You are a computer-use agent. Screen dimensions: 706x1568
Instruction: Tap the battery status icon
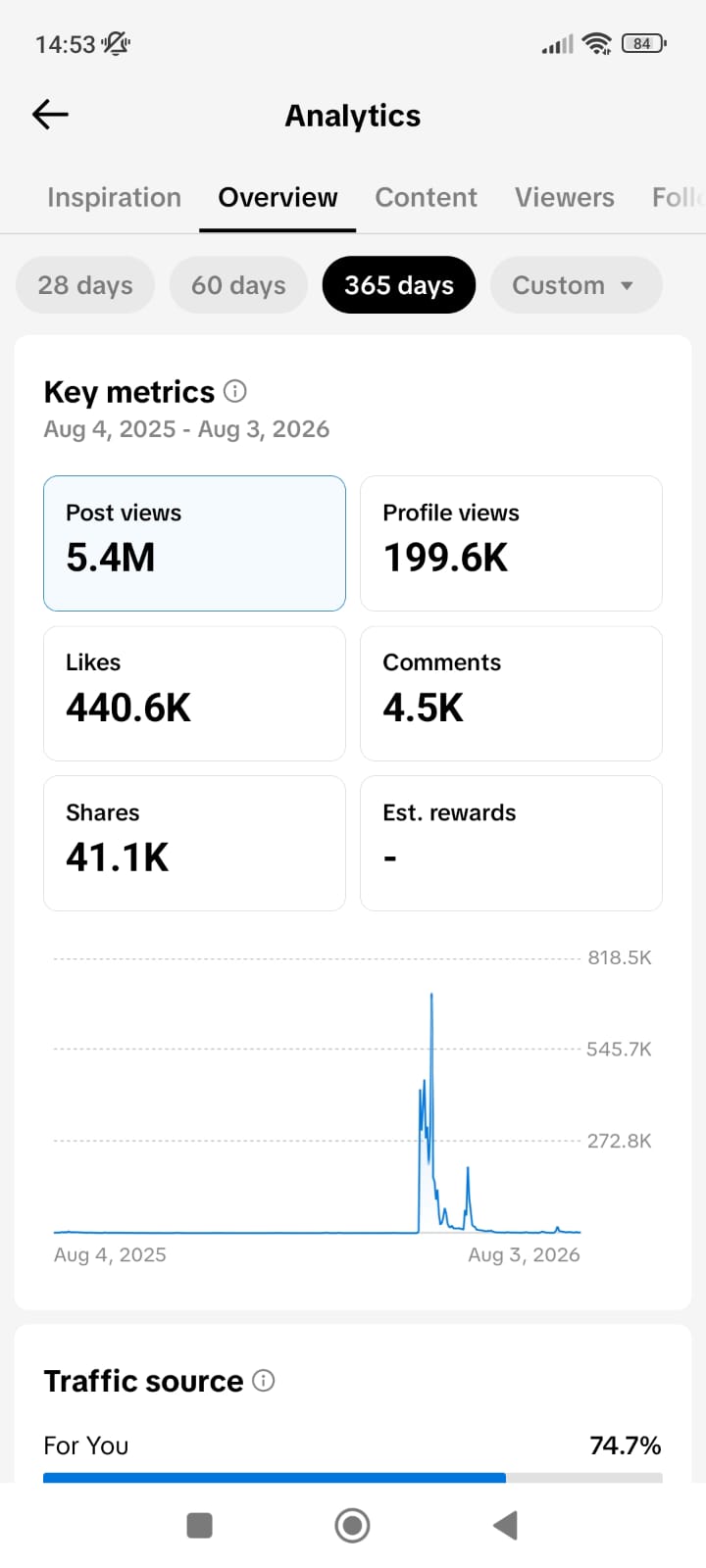(644, 43)
